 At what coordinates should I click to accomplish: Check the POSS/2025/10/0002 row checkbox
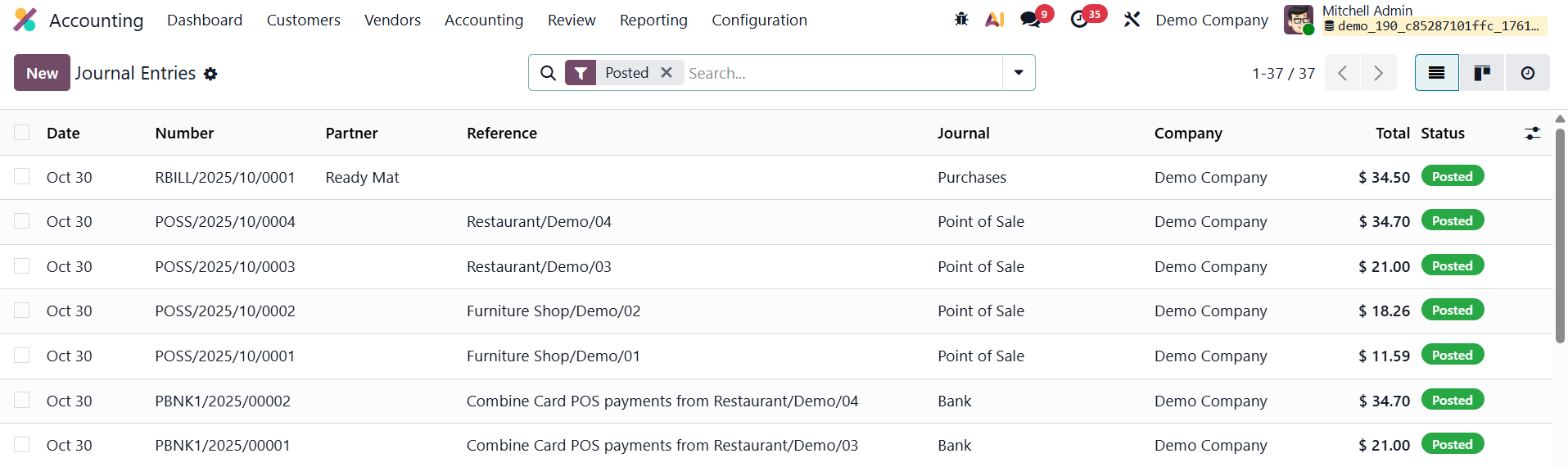tap(22, 311)
